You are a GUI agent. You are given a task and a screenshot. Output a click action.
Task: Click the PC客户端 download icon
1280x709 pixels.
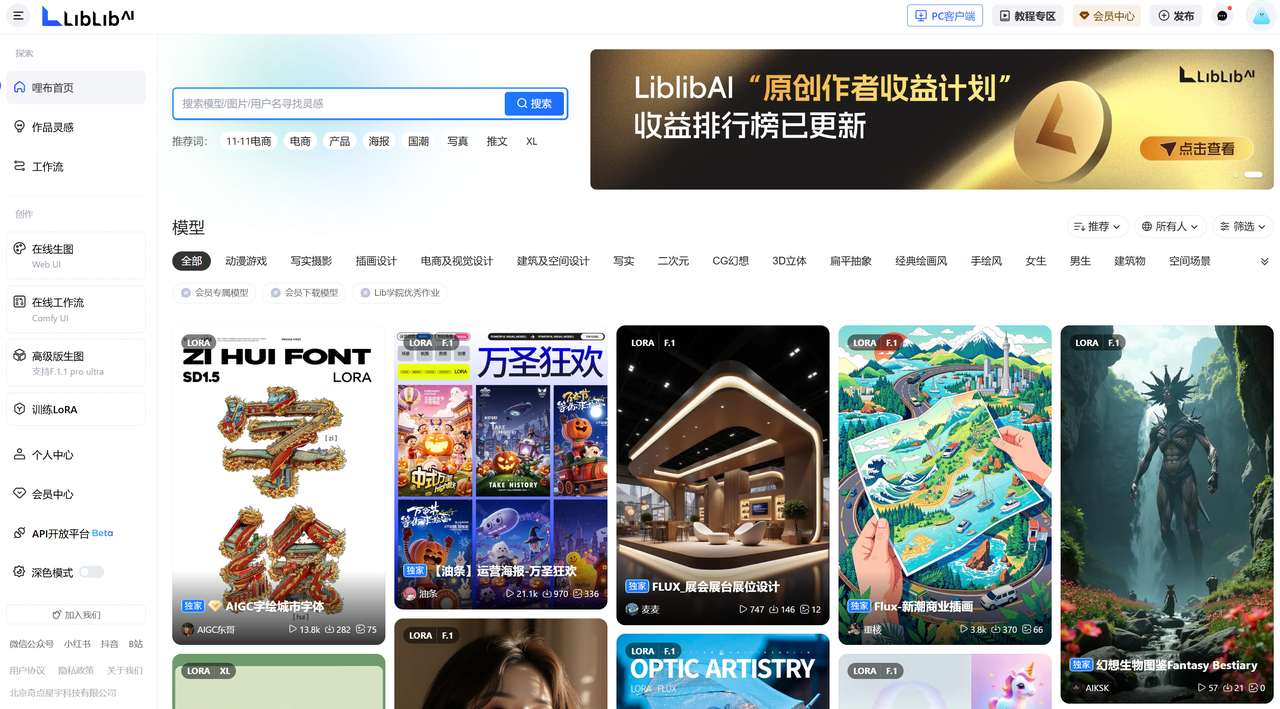pos(921,16)
